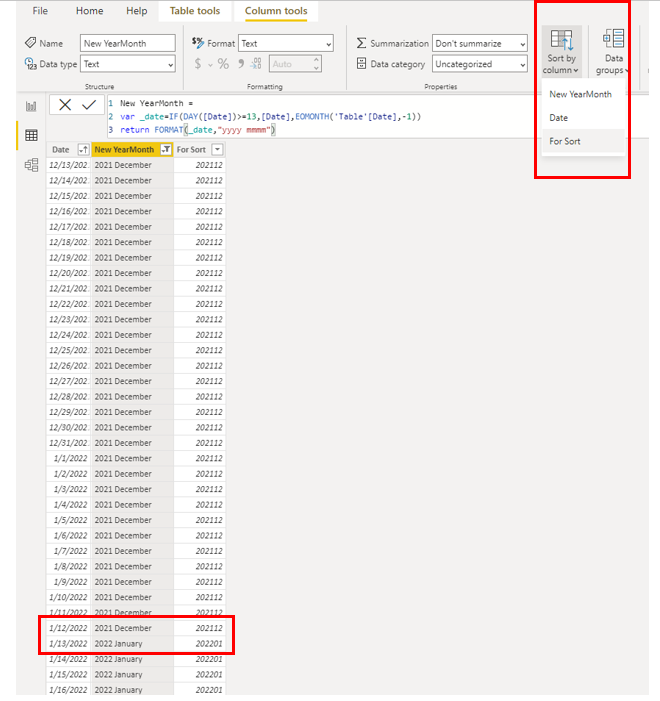Image resolution: width=660 pixels, height=701 pixels.
Task: Click cell with date 12/31/2021
Action: [68, 443]
